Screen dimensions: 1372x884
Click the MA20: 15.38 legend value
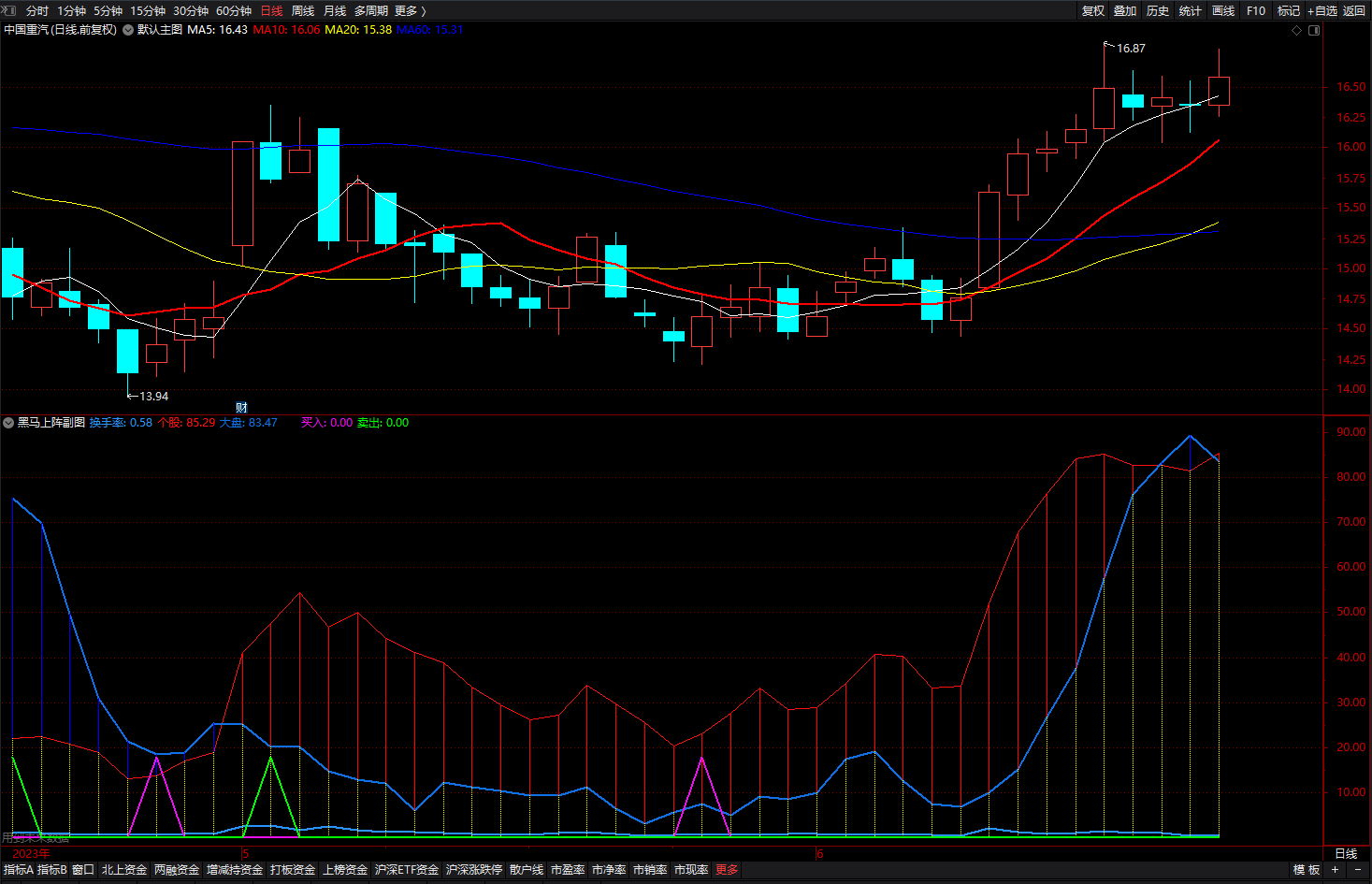click(x=358, y=30)
